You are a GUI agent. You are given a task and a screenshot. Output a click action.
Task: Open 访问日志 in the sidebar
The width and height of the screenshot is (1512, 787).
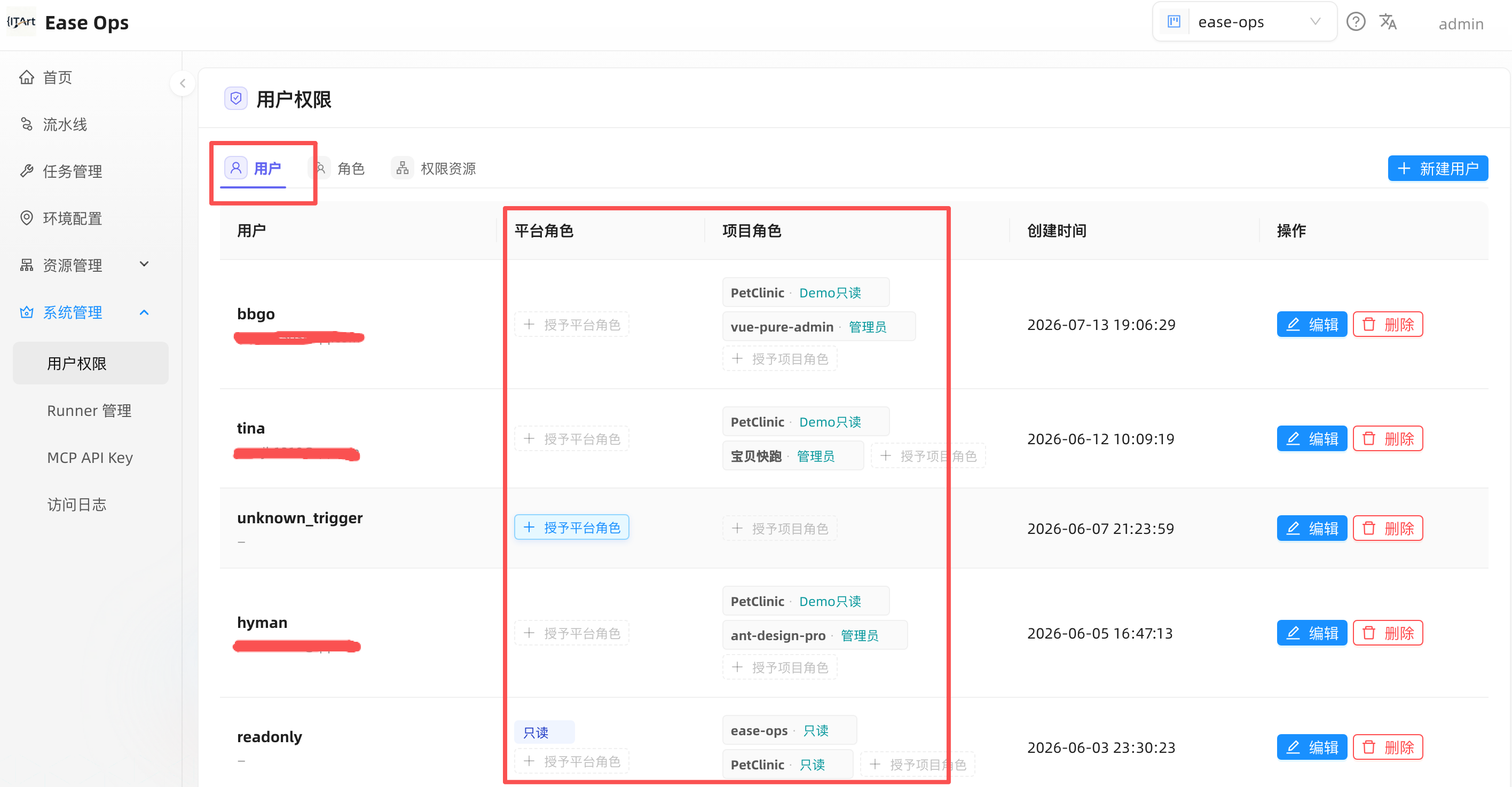click(77, 505)
